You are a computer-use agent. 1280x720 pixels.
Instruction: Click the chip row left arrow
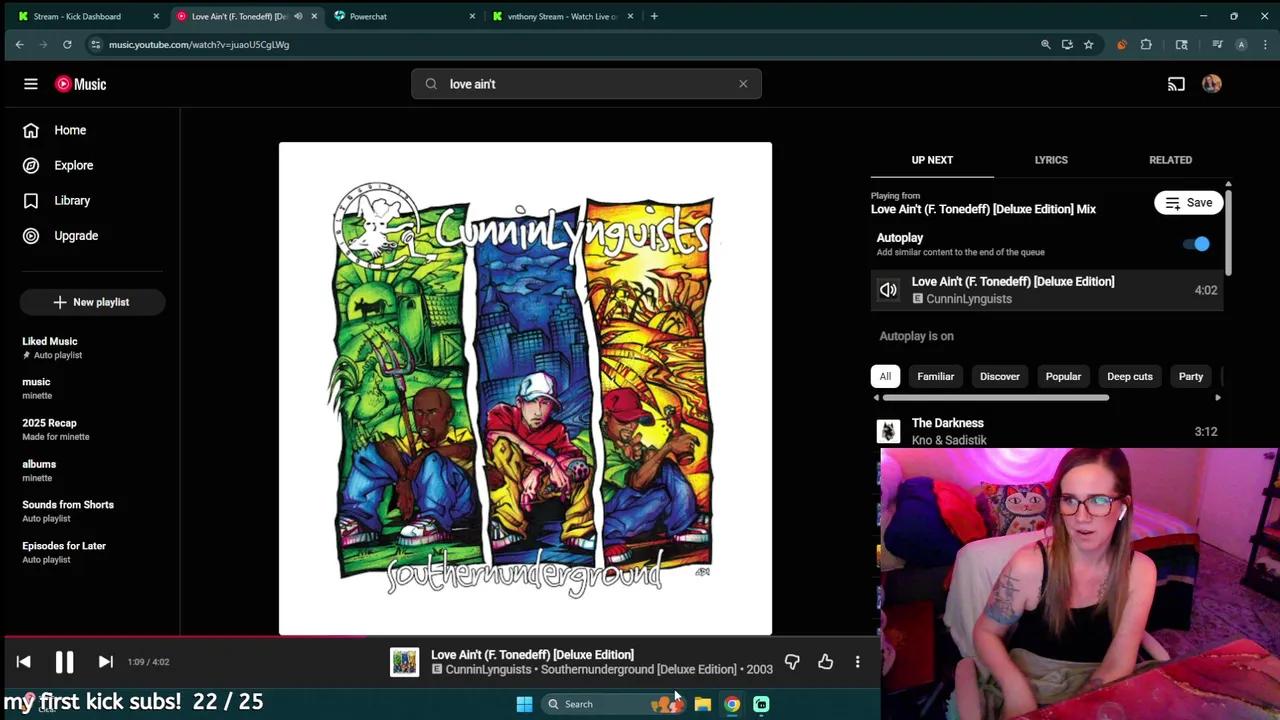[x=877, y=398]
